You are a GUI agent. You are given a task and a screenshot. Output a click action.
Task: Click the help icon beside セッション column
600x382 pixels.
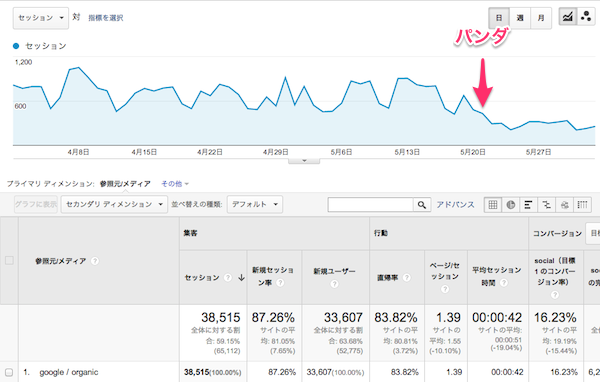(228, 278)
